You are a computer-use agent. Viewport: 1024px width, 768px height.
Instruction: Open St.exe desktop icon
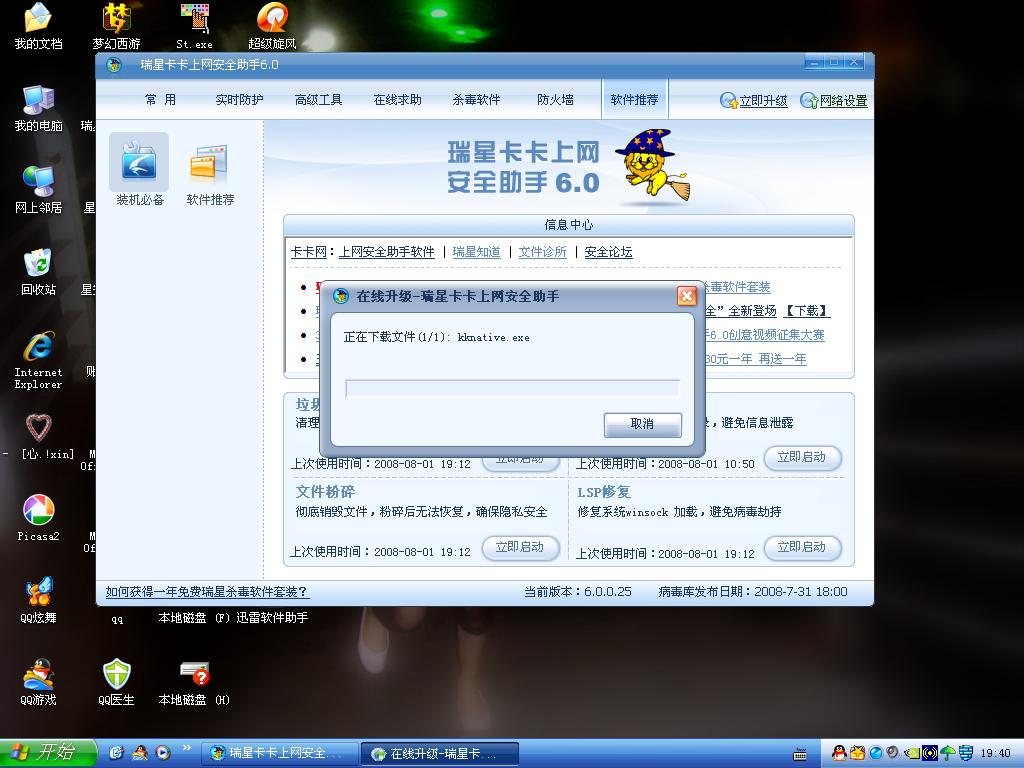click(x=195, y=27)
